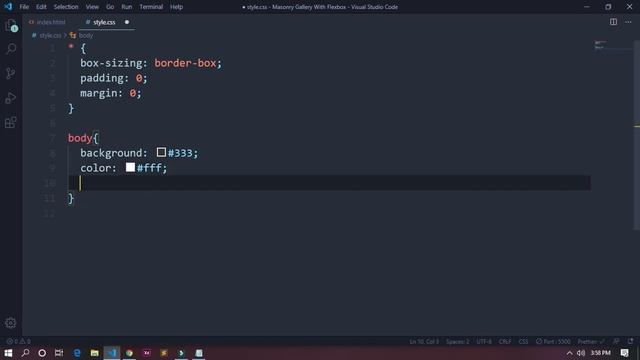Click the VS Code logo in title bar

pyautogui.click(x=8, y=7)
